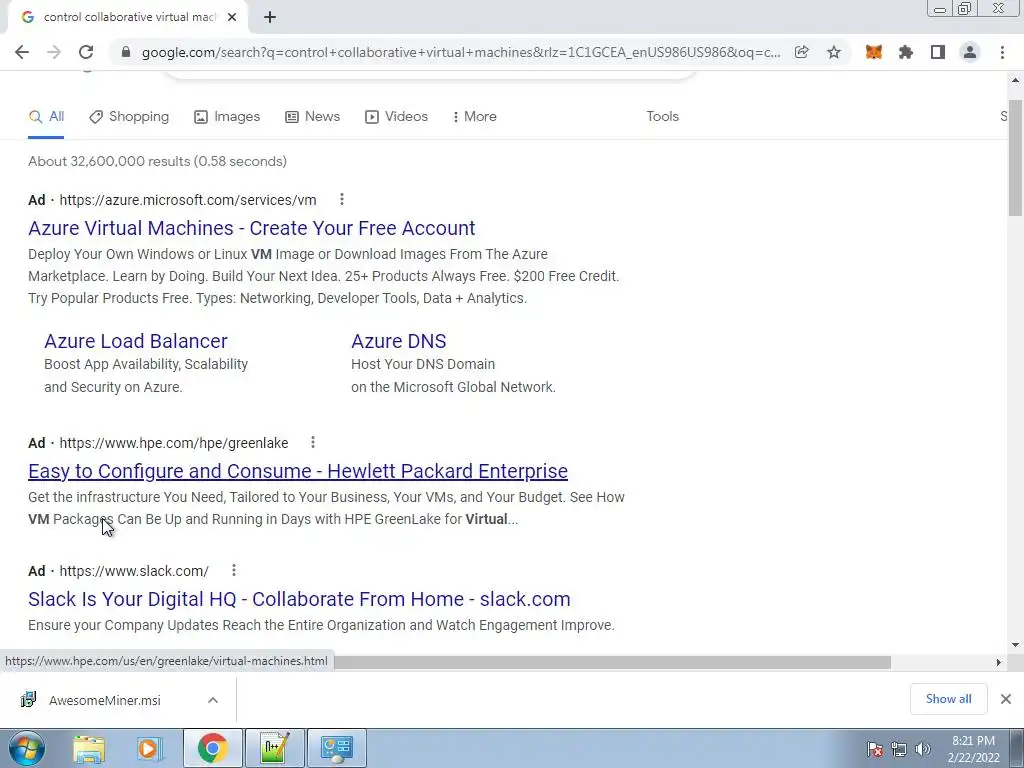This screenshot has height=768, width=1024.
Task: Open ad options for Slack result
Action: 234,571
